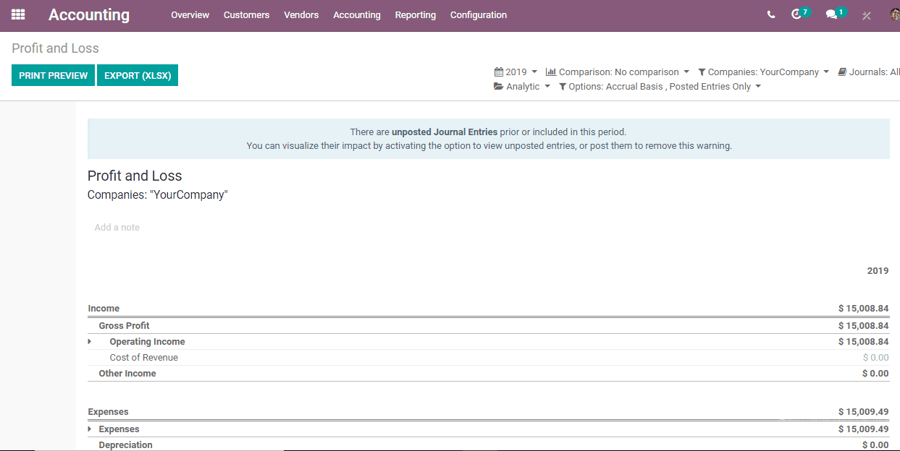Screen dimensions: 900x451
Task: Click the Cost of Revenue $0.00 value
Action: coord(876,357)
